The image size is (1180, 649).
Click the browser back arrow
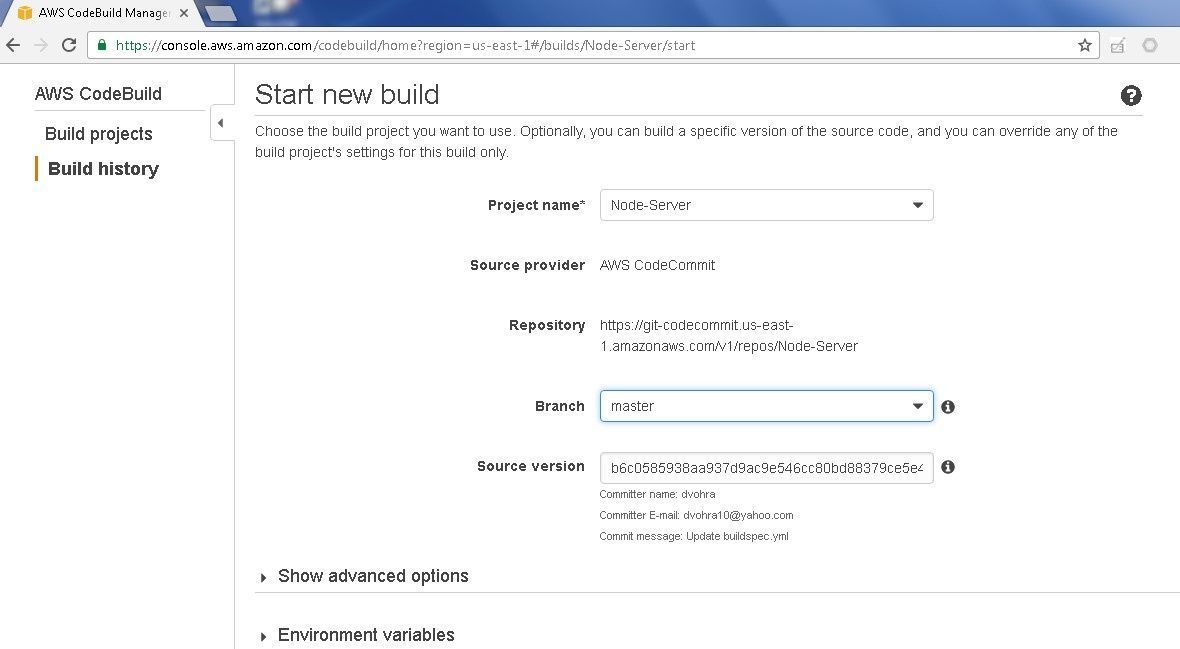tap(13, 45)
